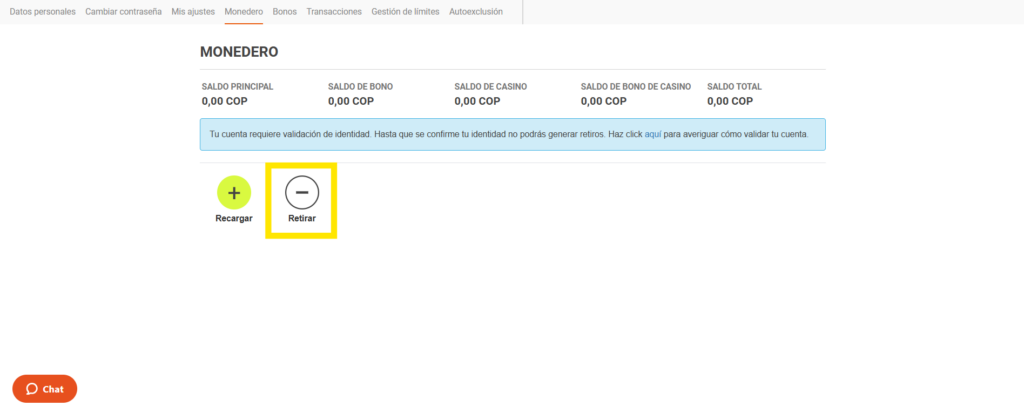Click SALDO DE BONO amount value
This screenshot has width=1024, height=406.
[351, 101]
